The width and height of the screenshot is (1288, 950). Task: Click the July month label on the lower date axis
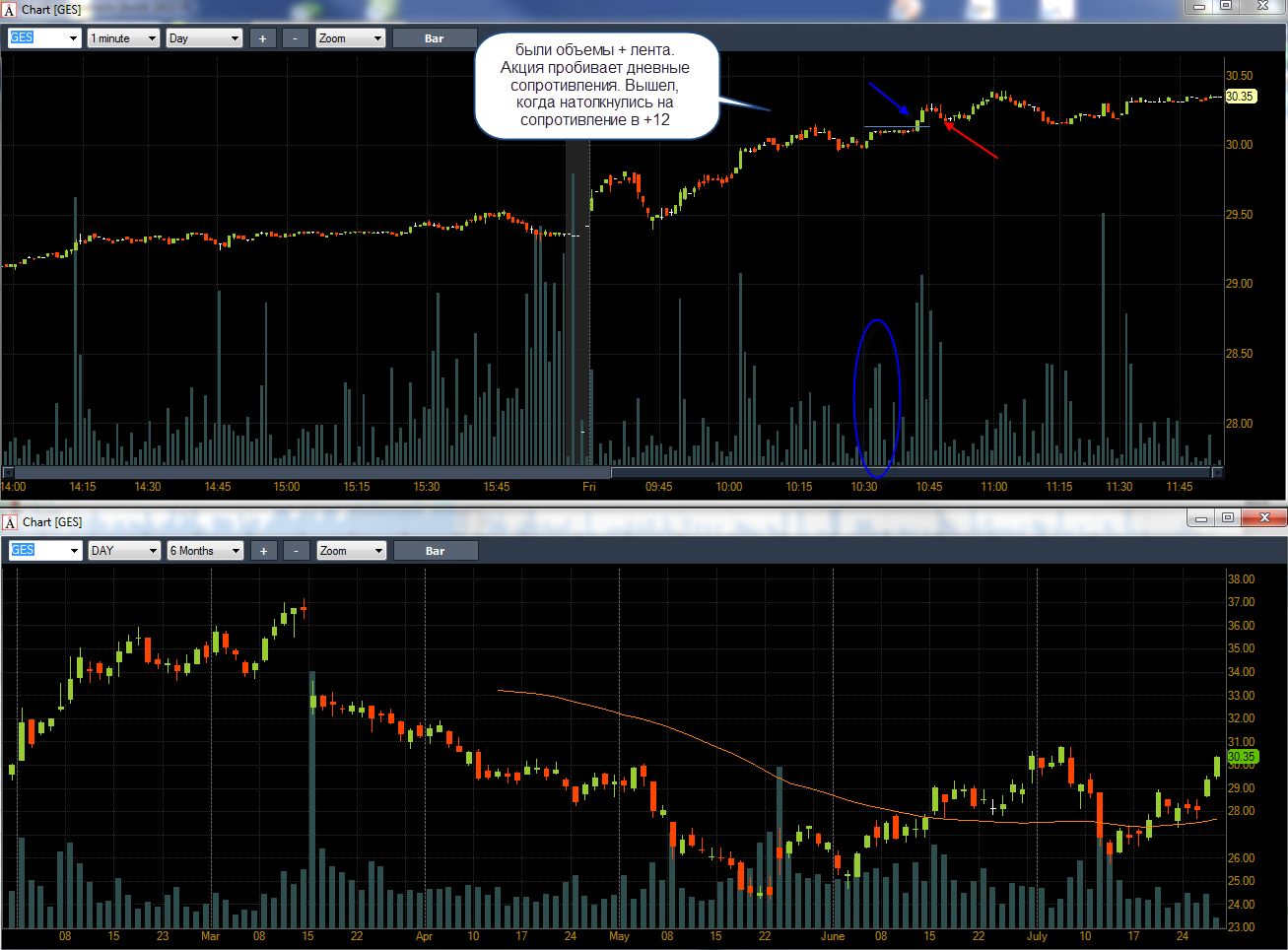[1037, 936]
